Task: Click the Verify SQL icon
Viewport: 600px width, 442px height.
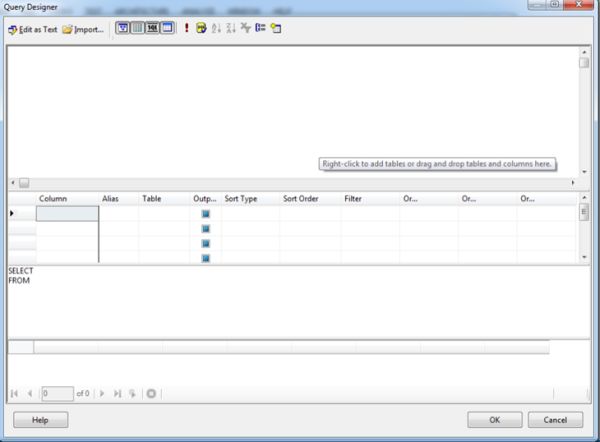Action: tap(201, 28)
